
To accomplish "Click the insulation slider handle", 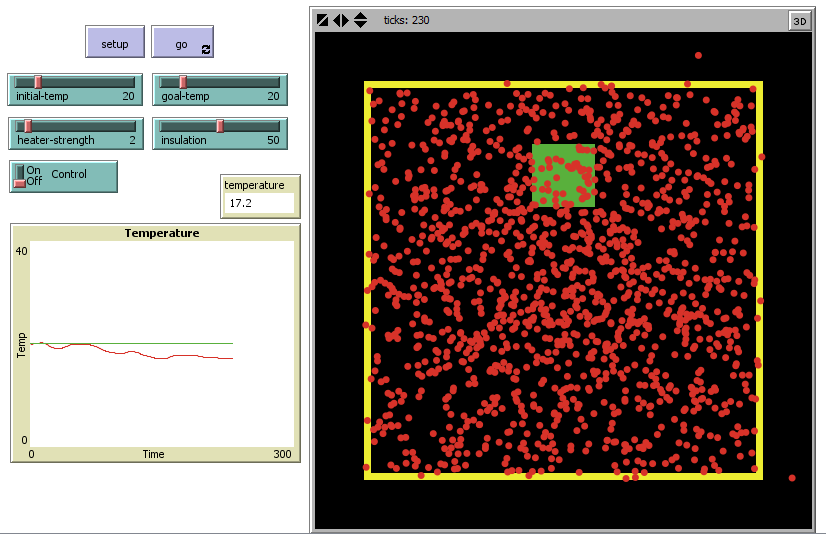I will click(x=220, y=126).
